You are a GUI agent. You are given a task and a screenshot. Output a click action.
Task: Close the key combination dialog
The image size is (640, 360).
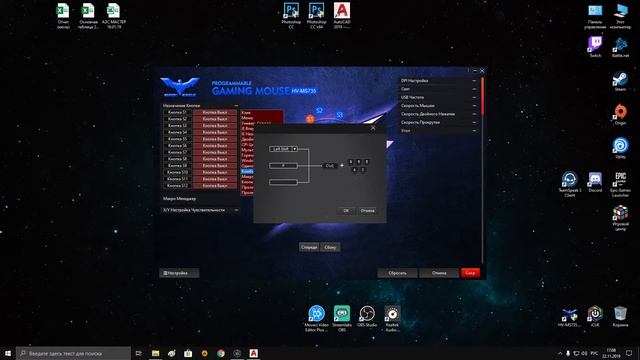click(373, 128)
